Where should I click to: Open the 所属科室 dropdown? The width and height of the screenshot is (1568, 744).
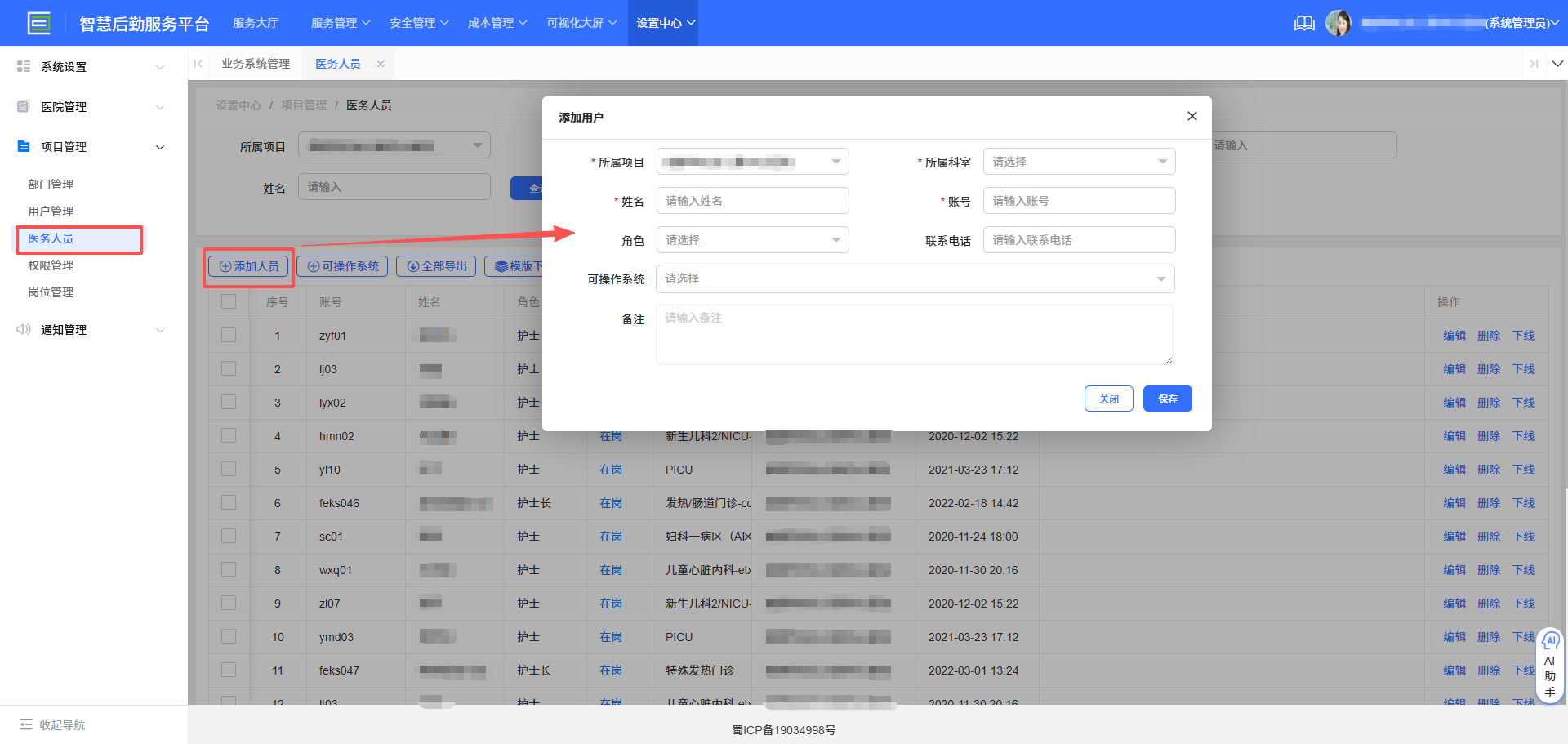1078,162
